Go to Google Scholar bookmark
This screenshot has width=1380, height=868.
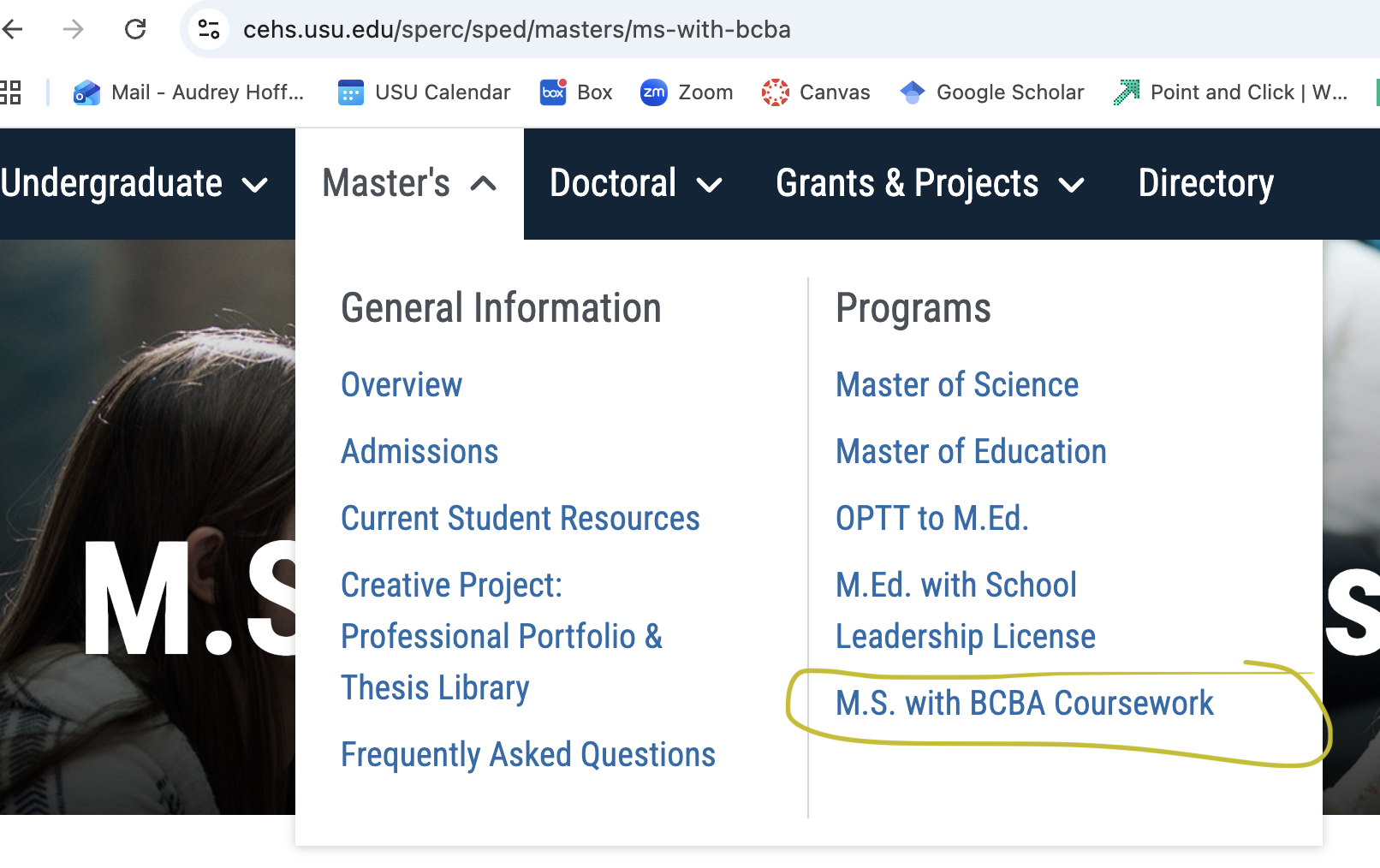[x=992, y=92]
